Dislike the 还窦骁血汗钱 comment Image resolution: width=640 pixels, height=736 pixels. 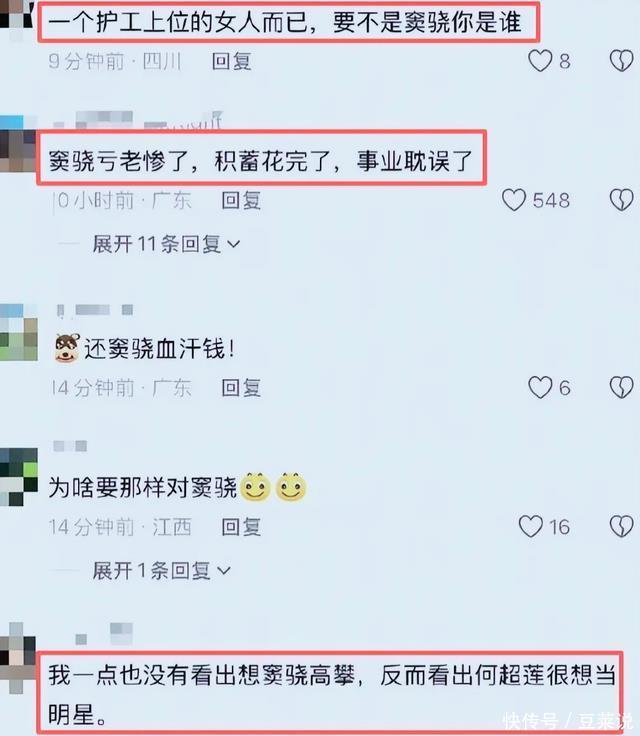tap(621, 388)
